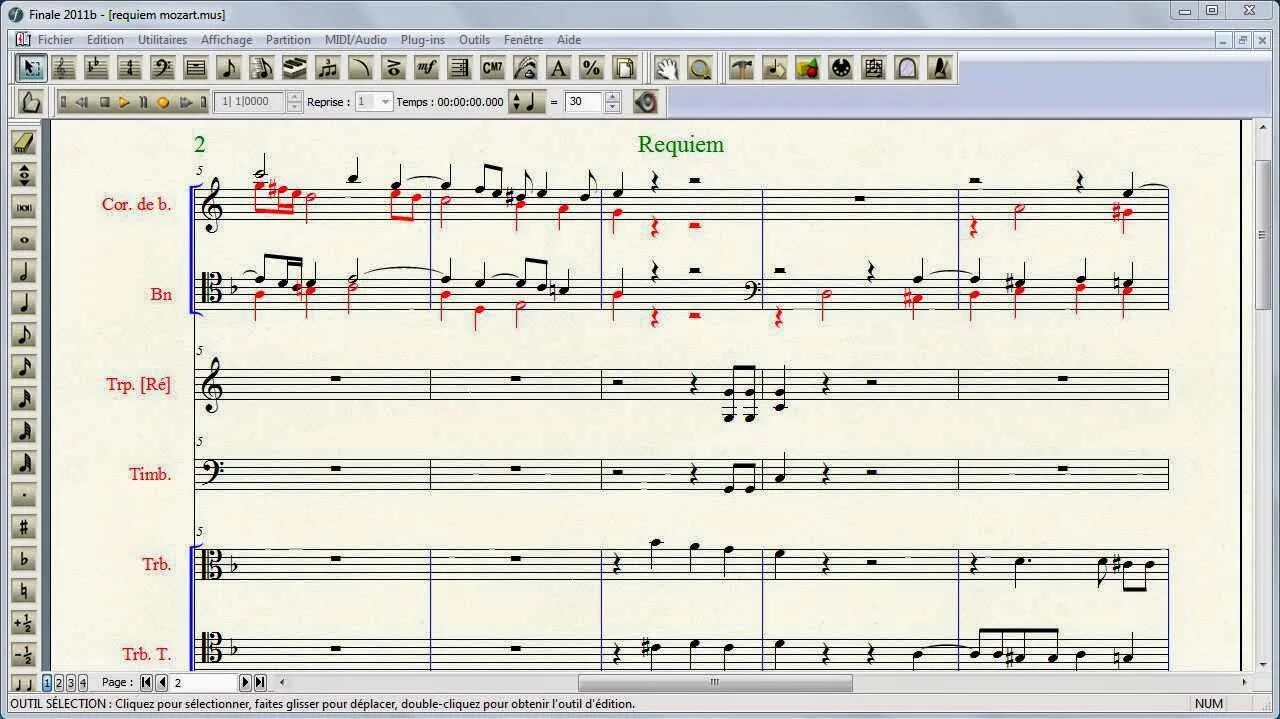Toggle whole note duration in entry palette
This screenshot has width=1280, height=719.
click(24, 239)
